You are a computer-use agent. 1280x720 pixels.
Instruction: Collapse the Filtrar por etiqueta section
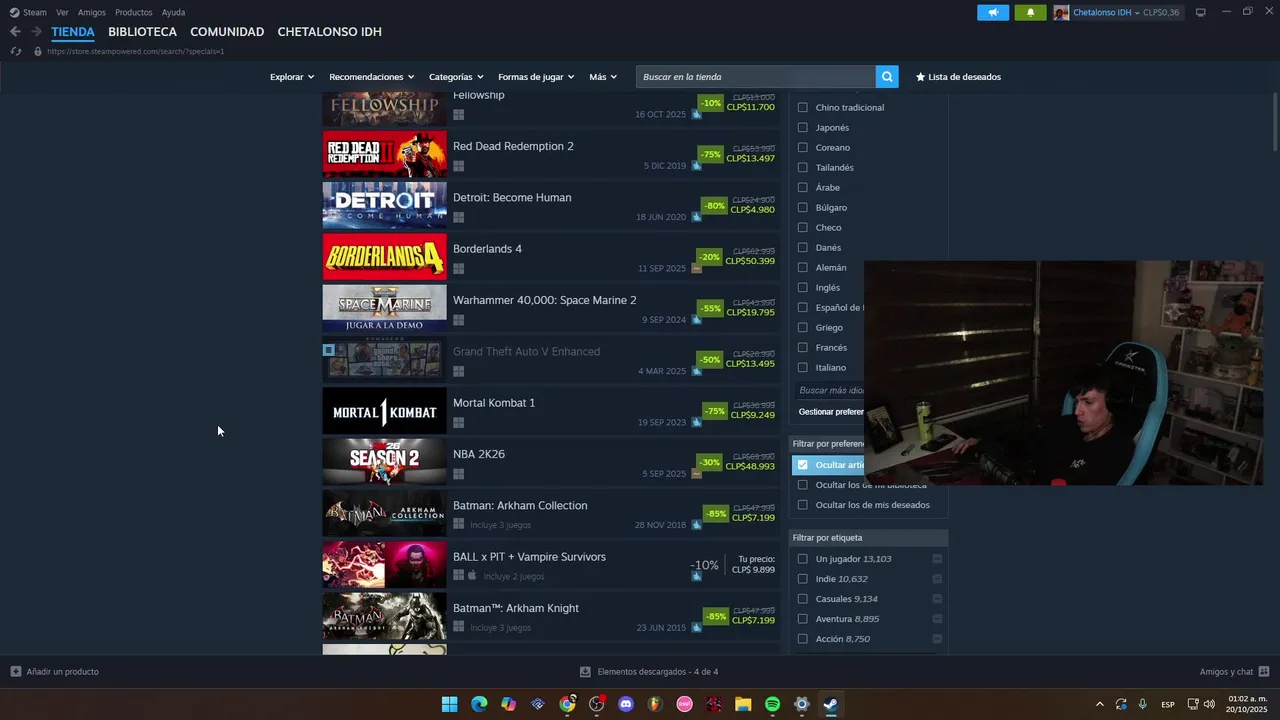[868, 538]
